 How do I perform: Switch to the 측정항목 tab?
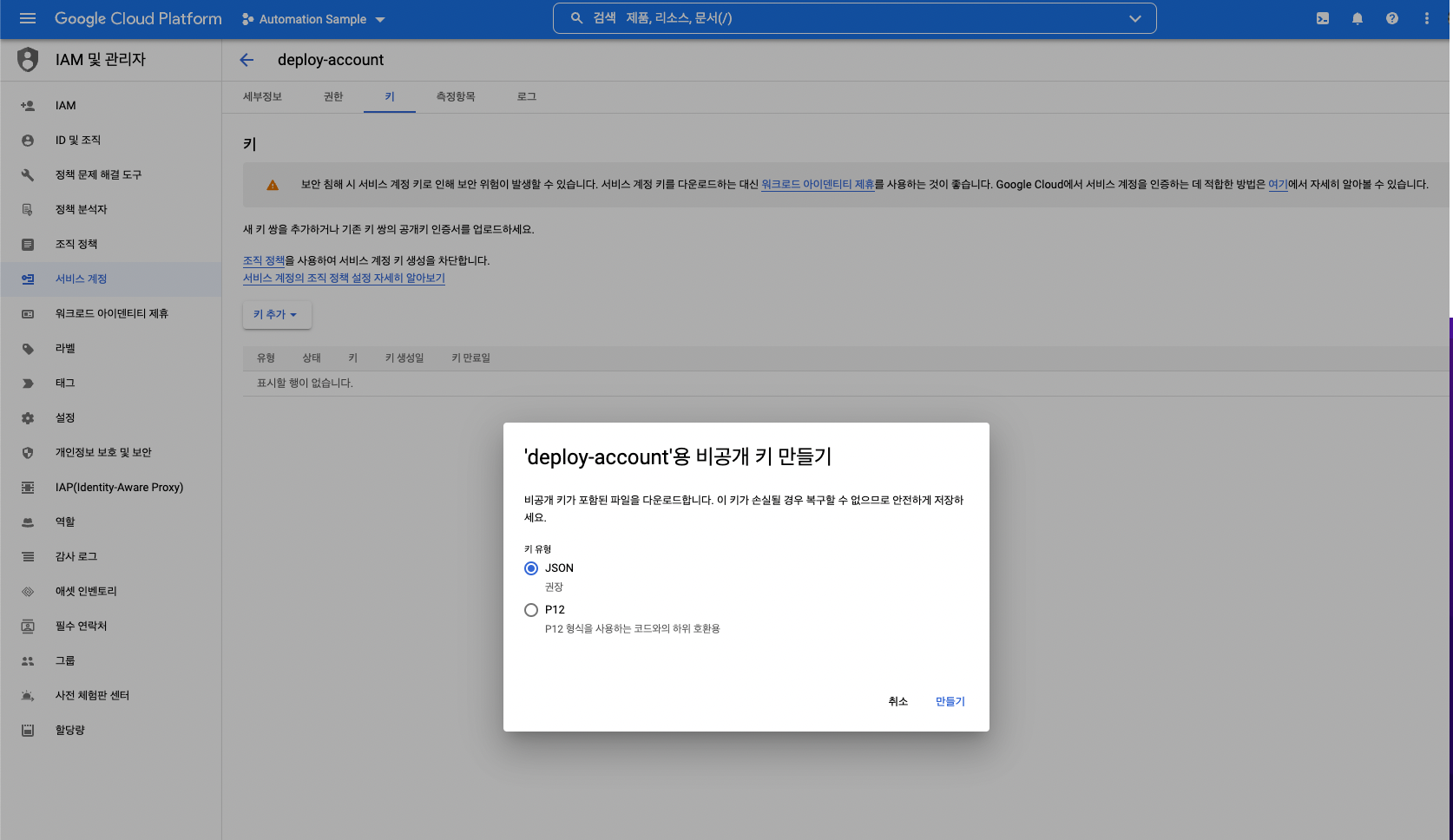(456, 96)
